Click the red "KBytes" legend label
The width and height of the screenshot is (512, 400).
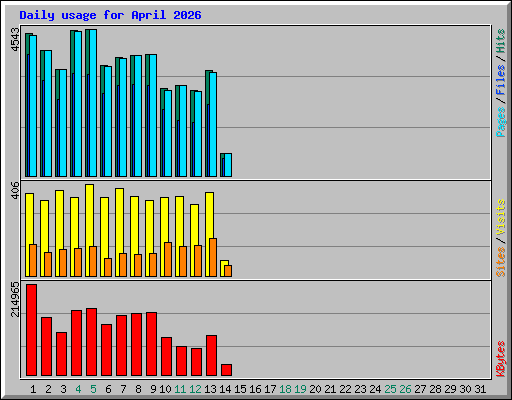[501, 358]
